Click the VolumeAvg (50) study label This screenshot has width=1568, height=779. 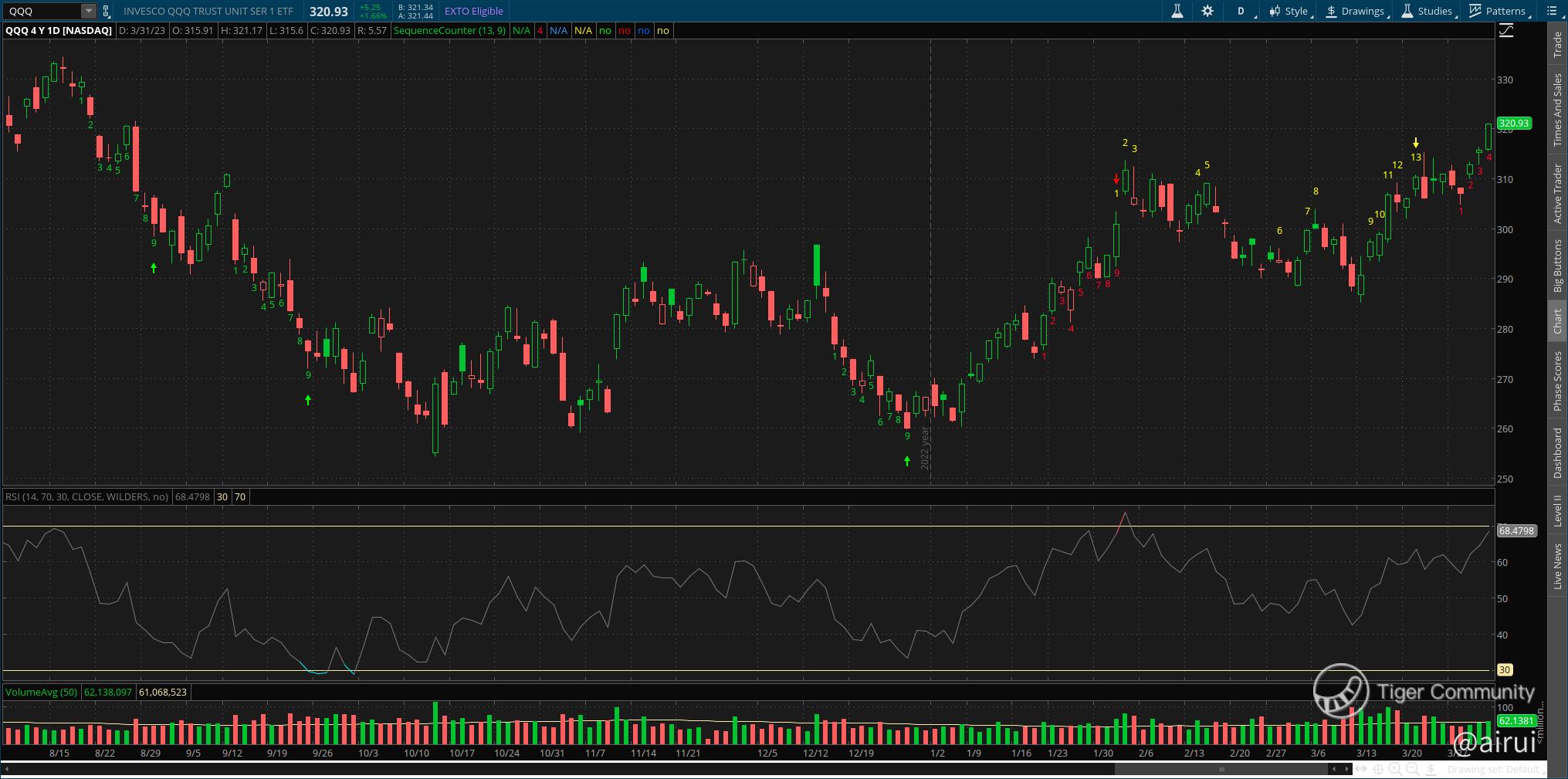[x=42, y=692]
